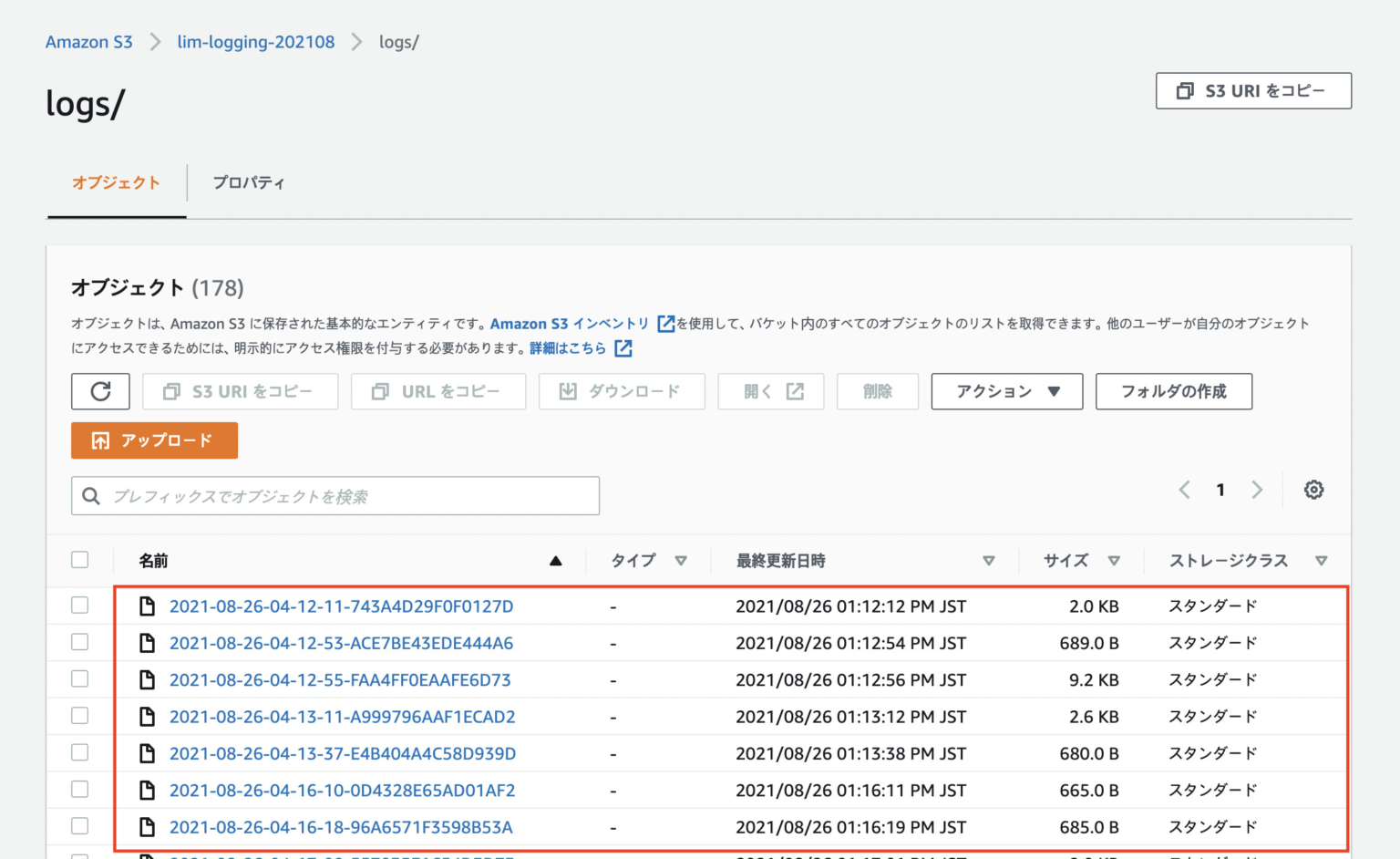The image size is (1400, 859).
Task: Click the external link icon next to 詳細はこちら
Action: (623, 347)
